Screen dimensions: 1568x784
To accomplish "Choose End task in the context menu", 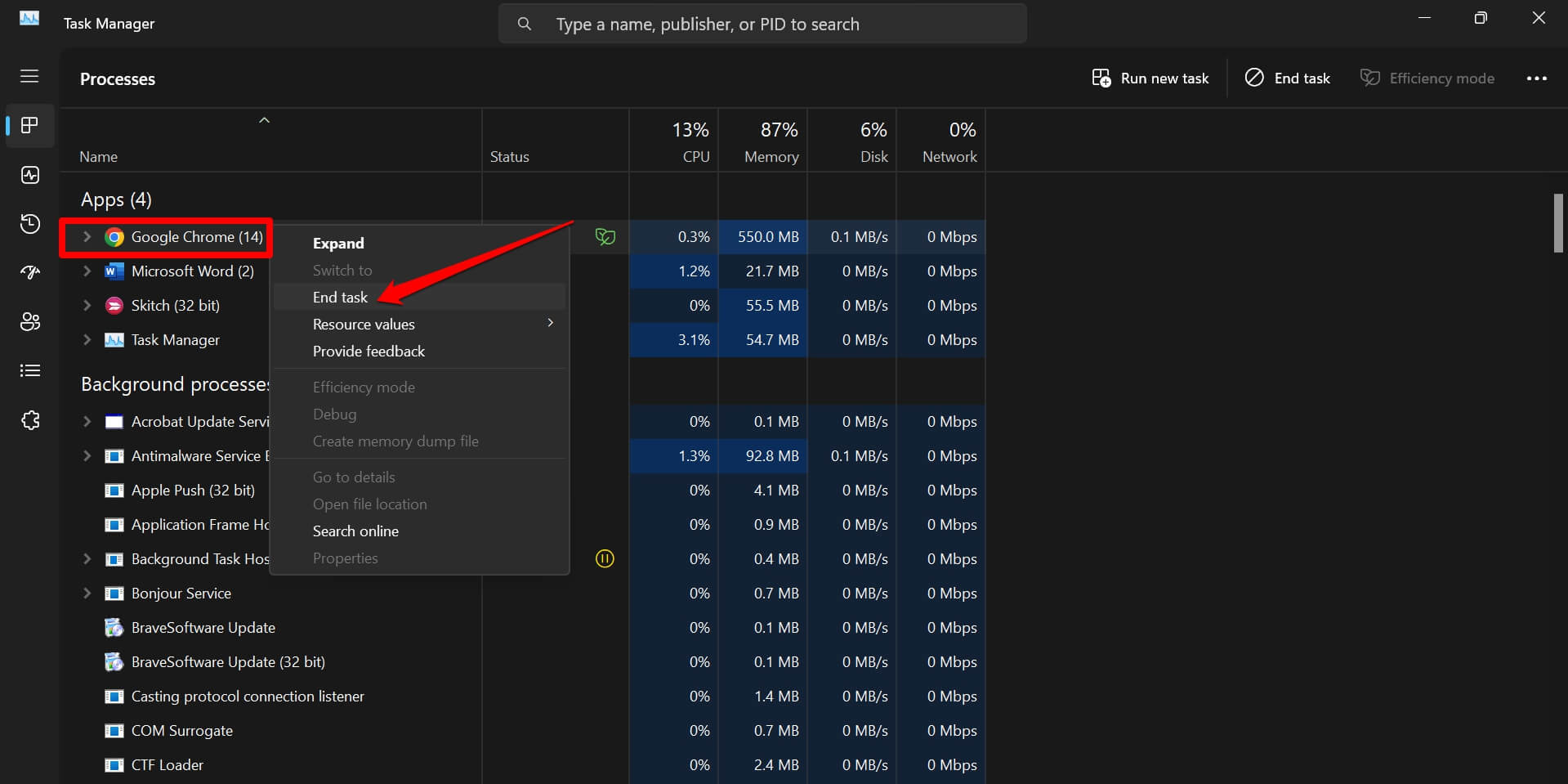I will (419, 298).
